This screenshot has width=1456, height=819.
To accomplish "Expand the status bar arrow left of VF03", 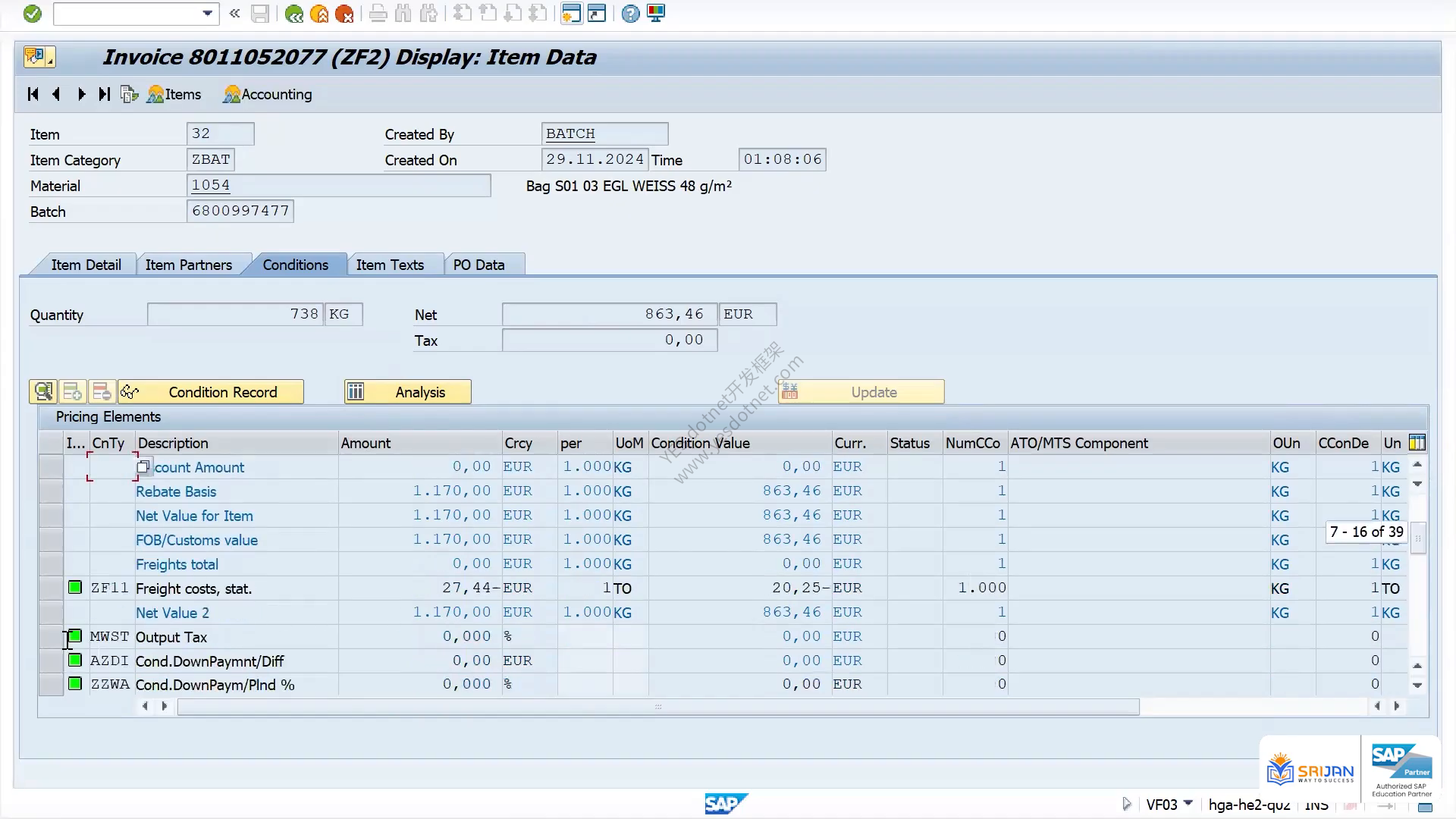I will tap(1126, 804).
